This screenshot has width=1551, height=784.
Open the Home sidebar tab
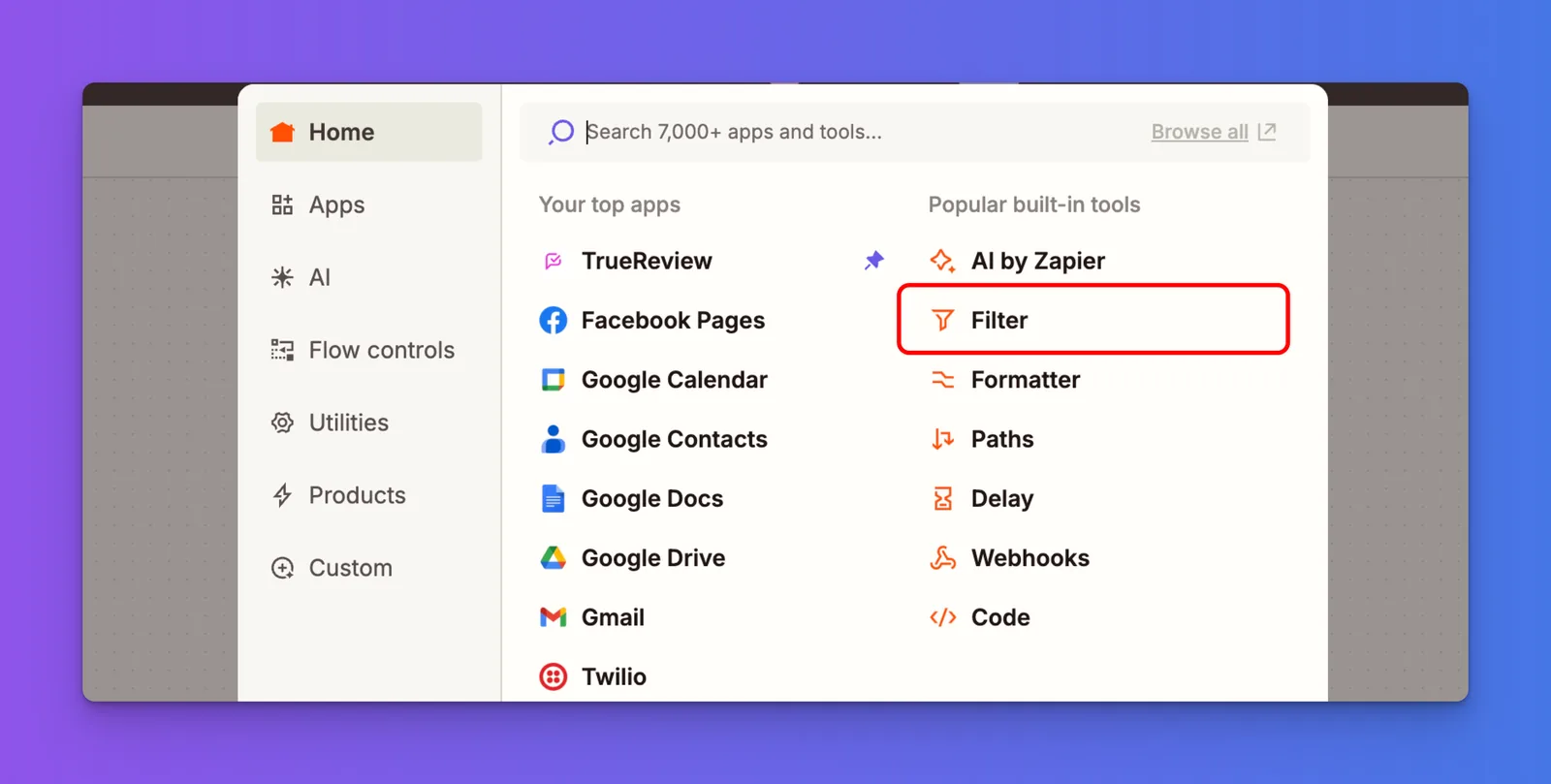tap(368, 132)
